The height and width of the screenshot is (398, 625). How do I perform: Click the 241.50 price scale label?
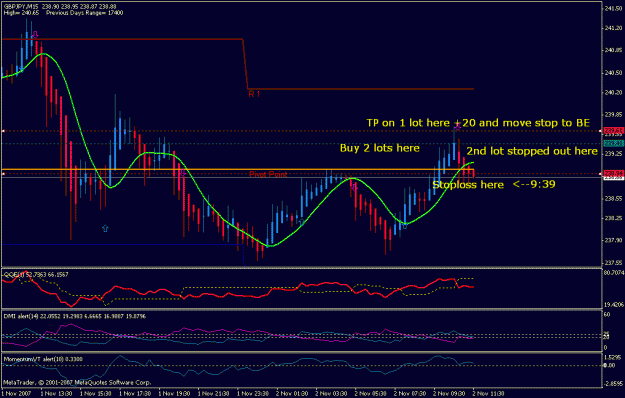pyautogui.click(x=614, y=8)
